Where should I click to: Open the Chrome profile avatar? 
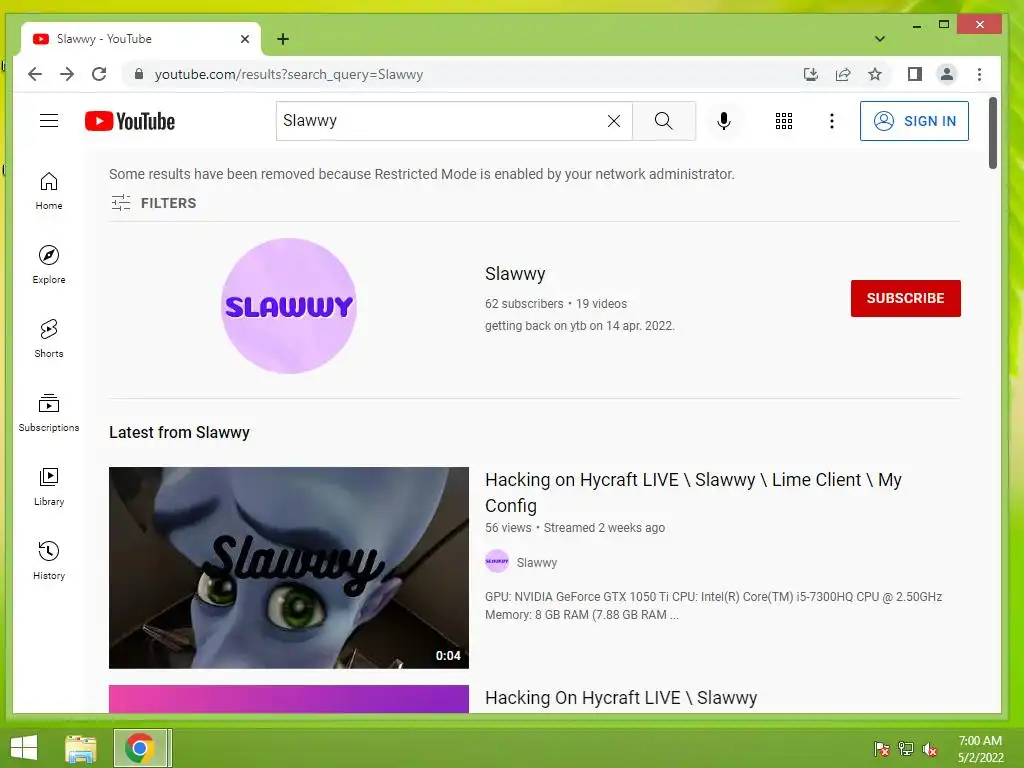click(x=946, y=74)
